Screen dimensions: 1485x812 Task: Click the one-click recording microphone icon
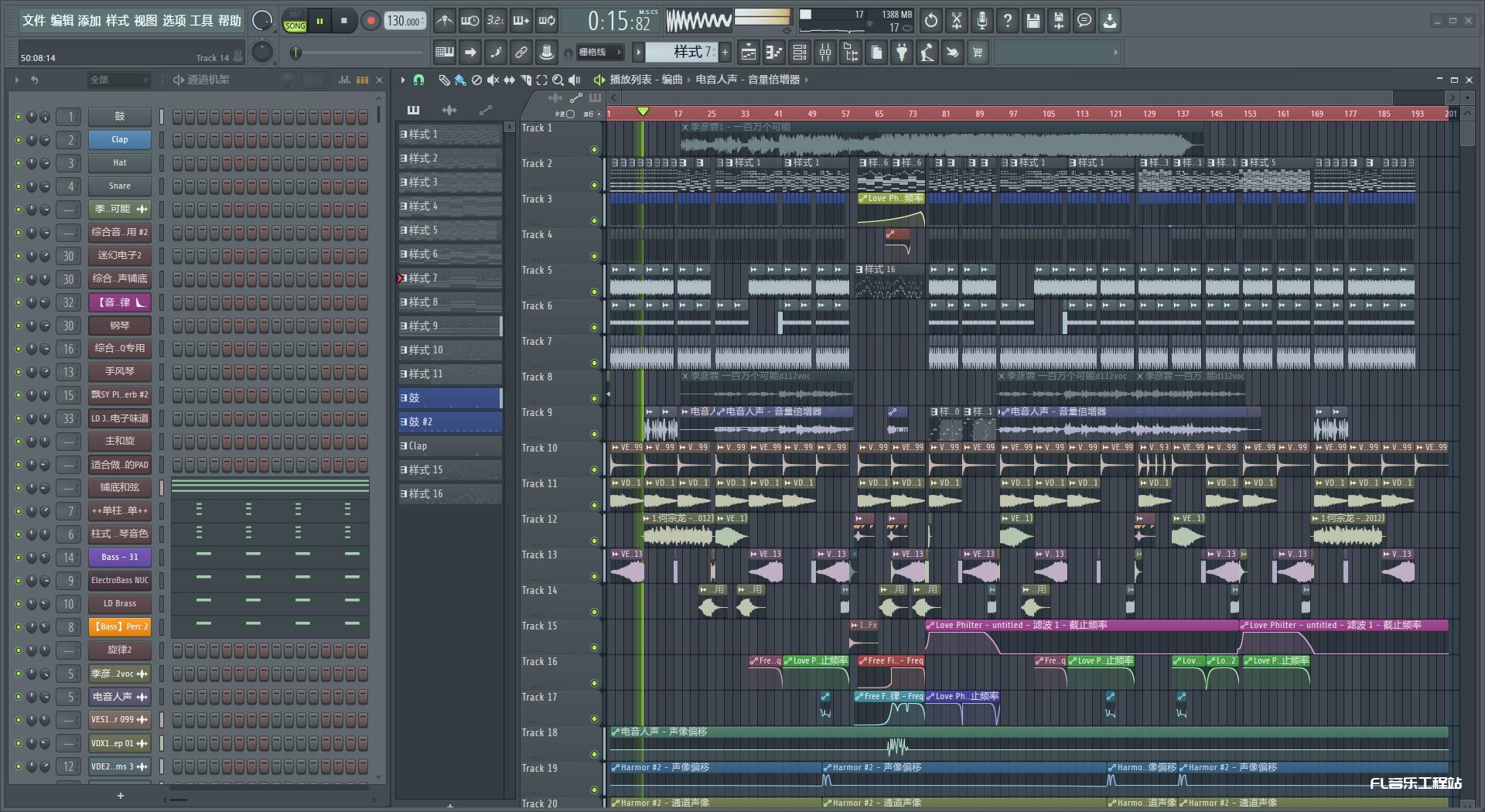click(x=982, y=21)
